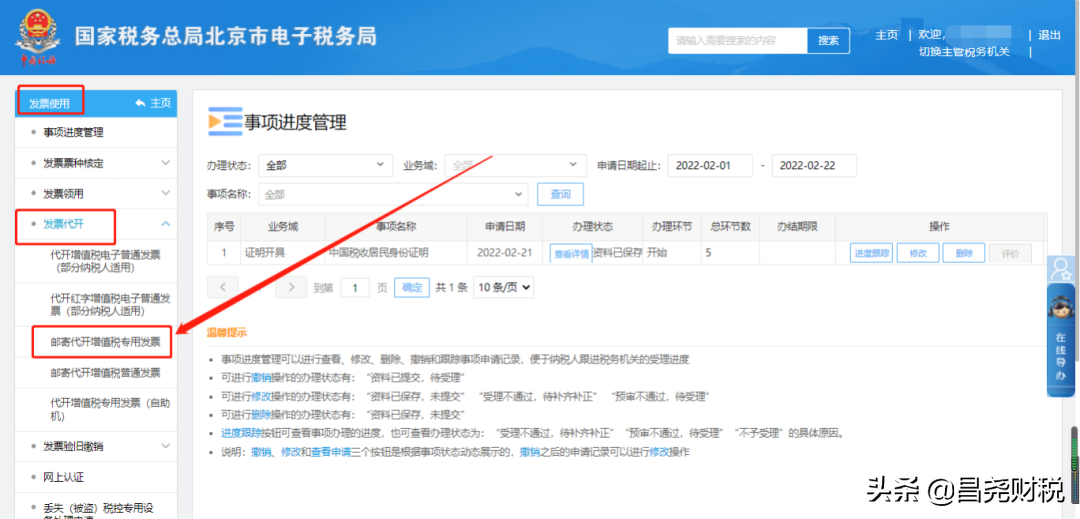Open the 办理状态 dropdown showing 全部
The height and width of the screenshot is (519, 1080).
tap(325, 165)
